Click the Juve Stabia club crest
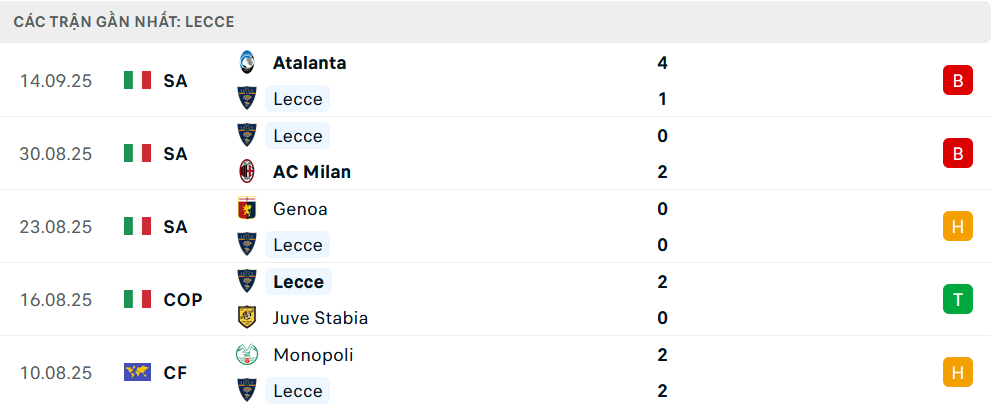Viewport: 991px width, 405px height. (246, 318)
